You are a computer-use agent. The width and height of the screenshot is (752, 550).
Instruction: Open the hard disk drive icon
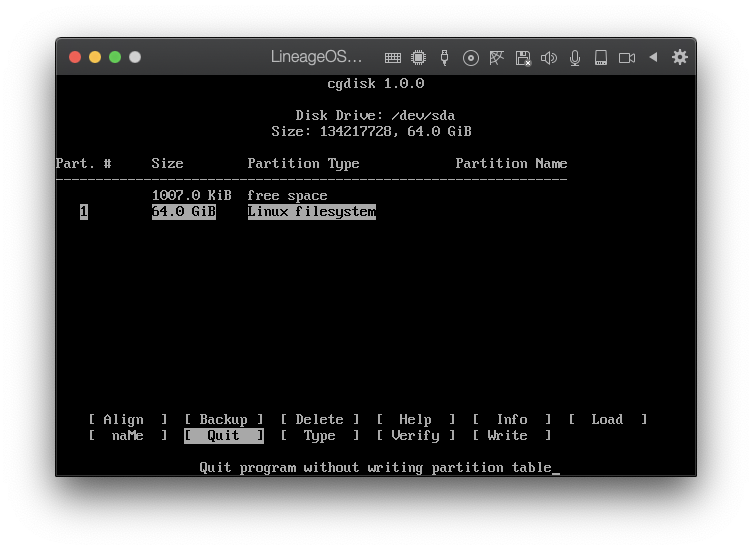click(x=601, y=58)
